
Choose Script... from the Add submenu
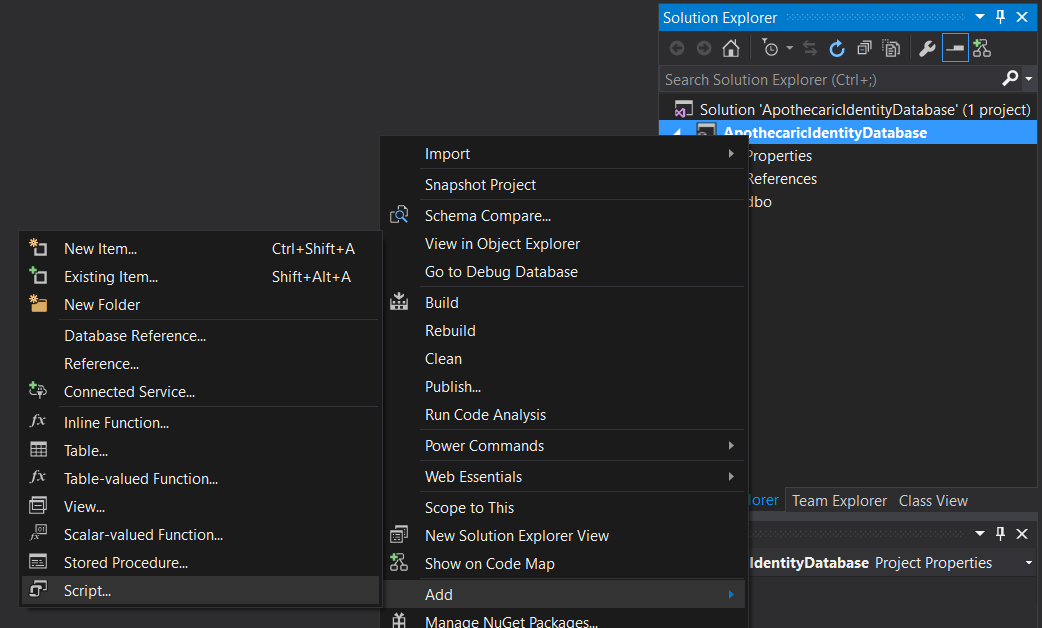88,591
